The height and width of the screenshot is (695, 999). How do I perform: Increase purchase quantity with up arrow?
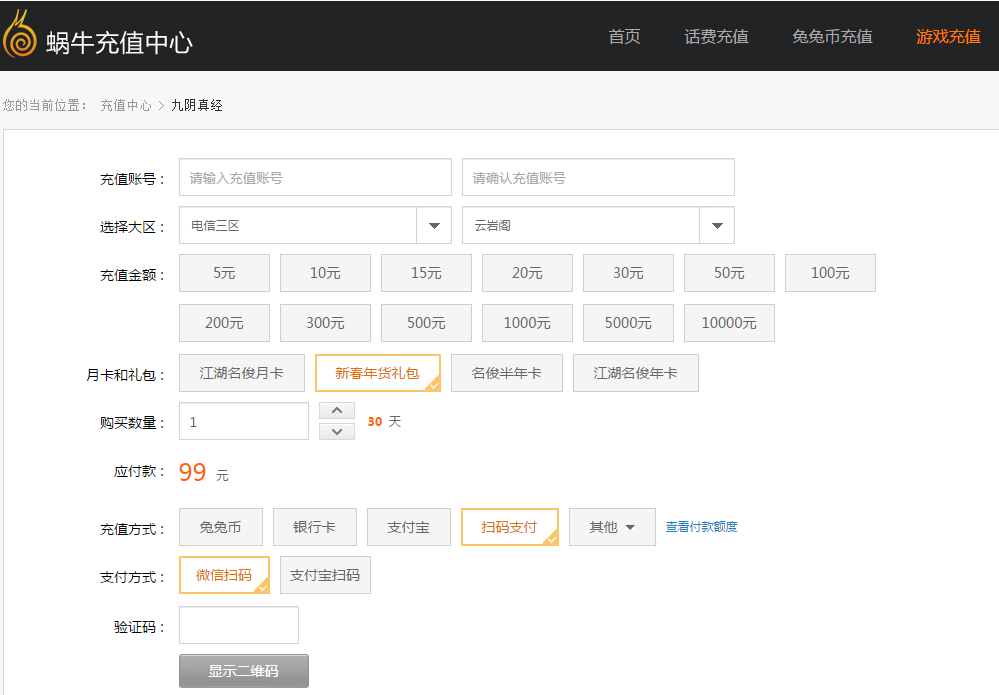pyautogui.click(x=337, y=411)
